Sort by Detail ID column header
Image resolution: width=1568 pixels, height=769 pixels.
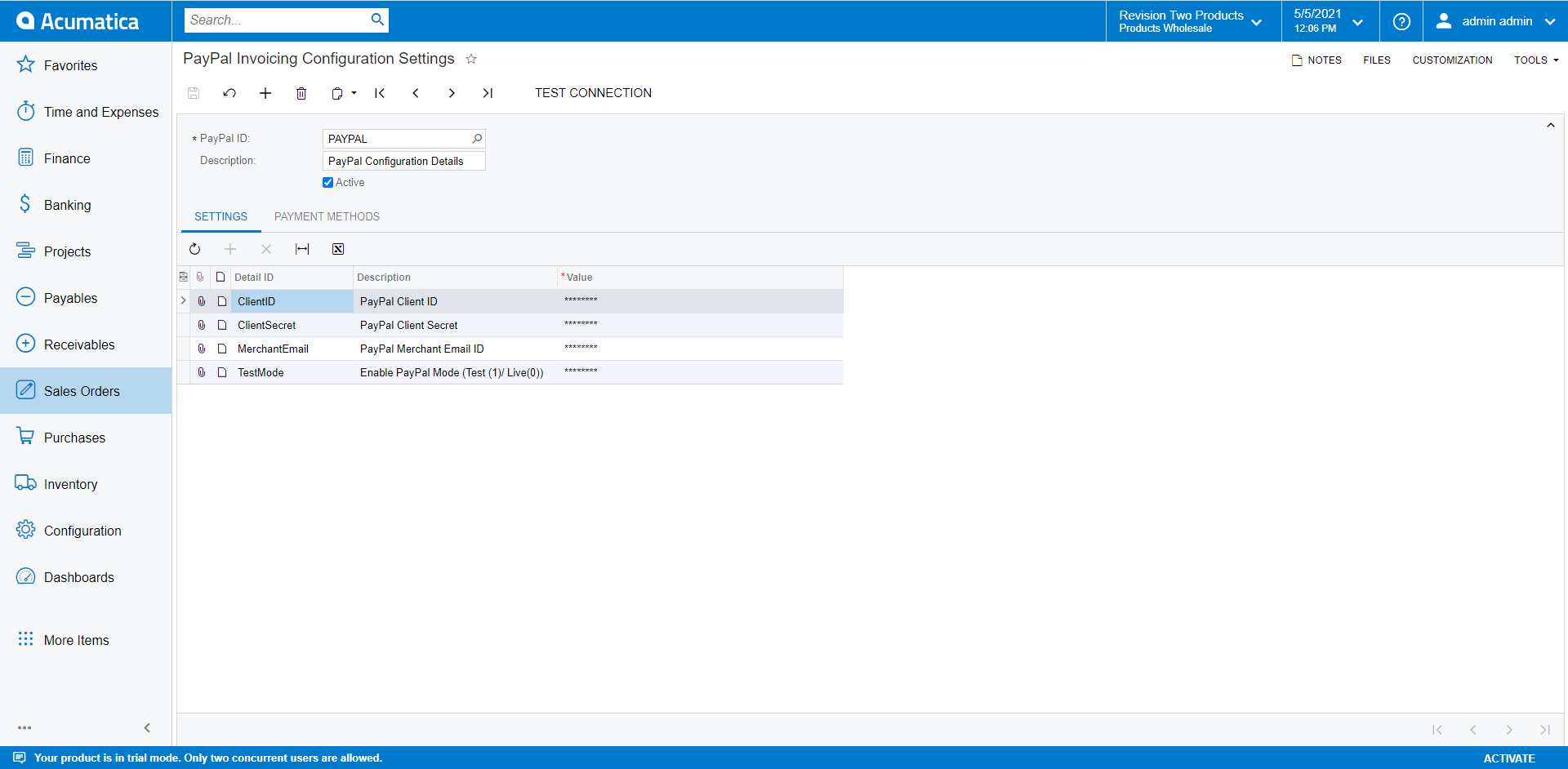[292, 278]
